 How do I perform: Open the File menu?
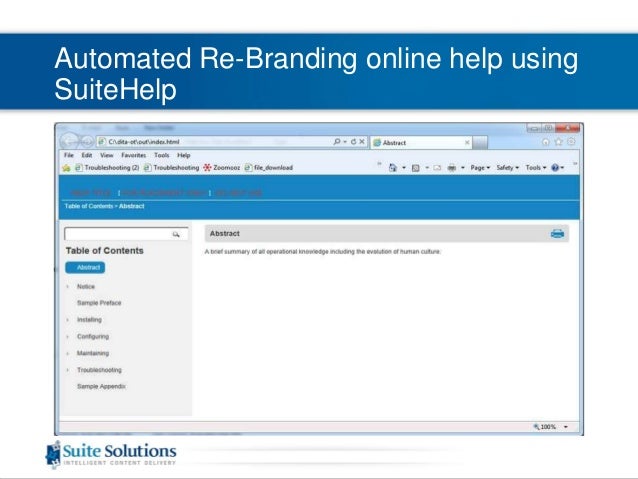tap(69, 155)
